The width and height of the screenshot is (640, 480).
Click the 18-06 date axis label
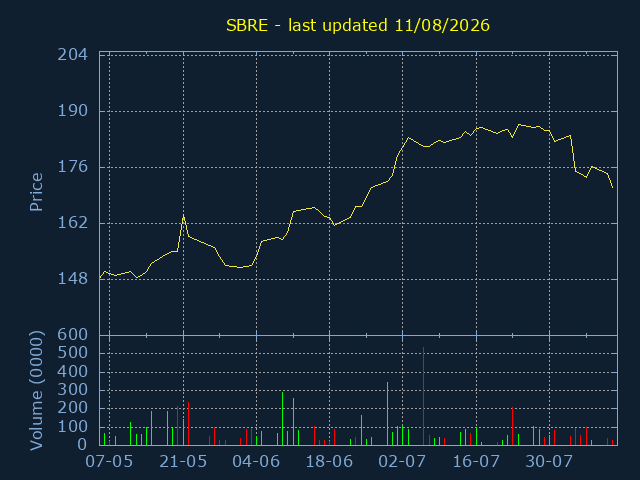coord(329,462)
